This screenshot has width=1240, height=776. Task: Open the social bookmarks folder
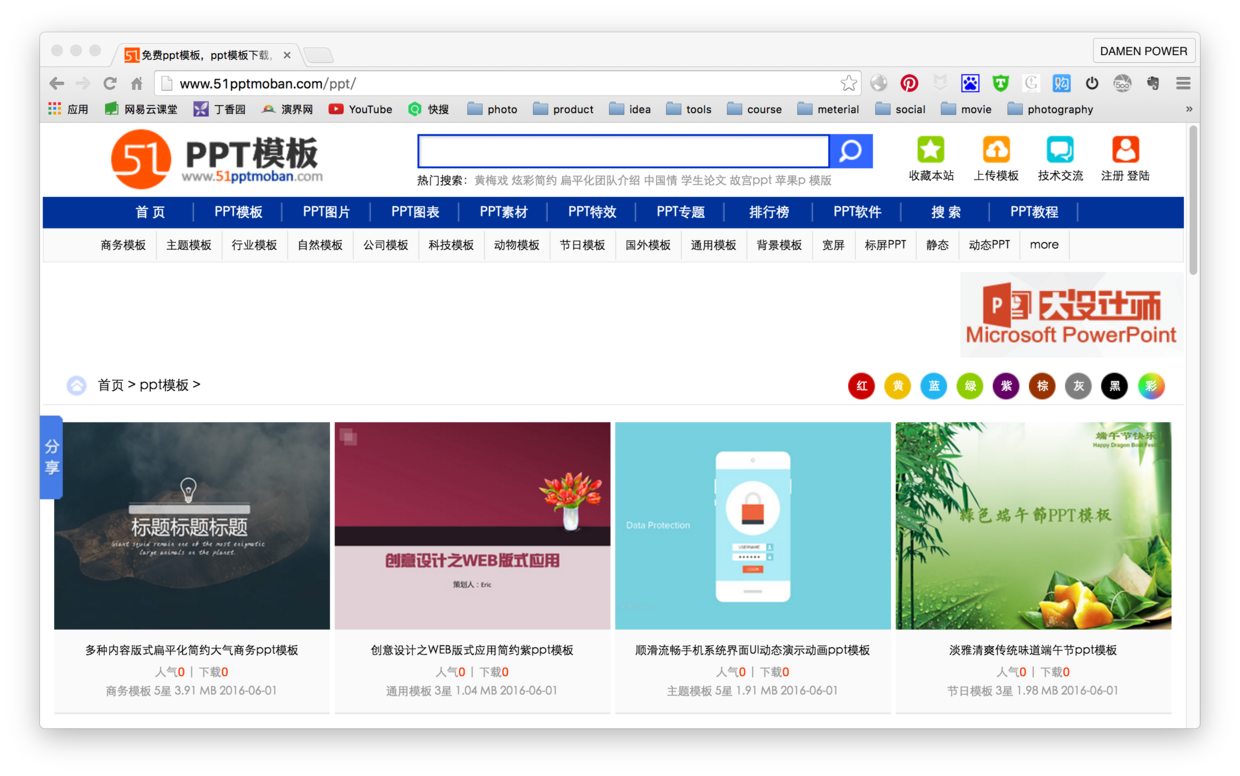pos(900,109)
